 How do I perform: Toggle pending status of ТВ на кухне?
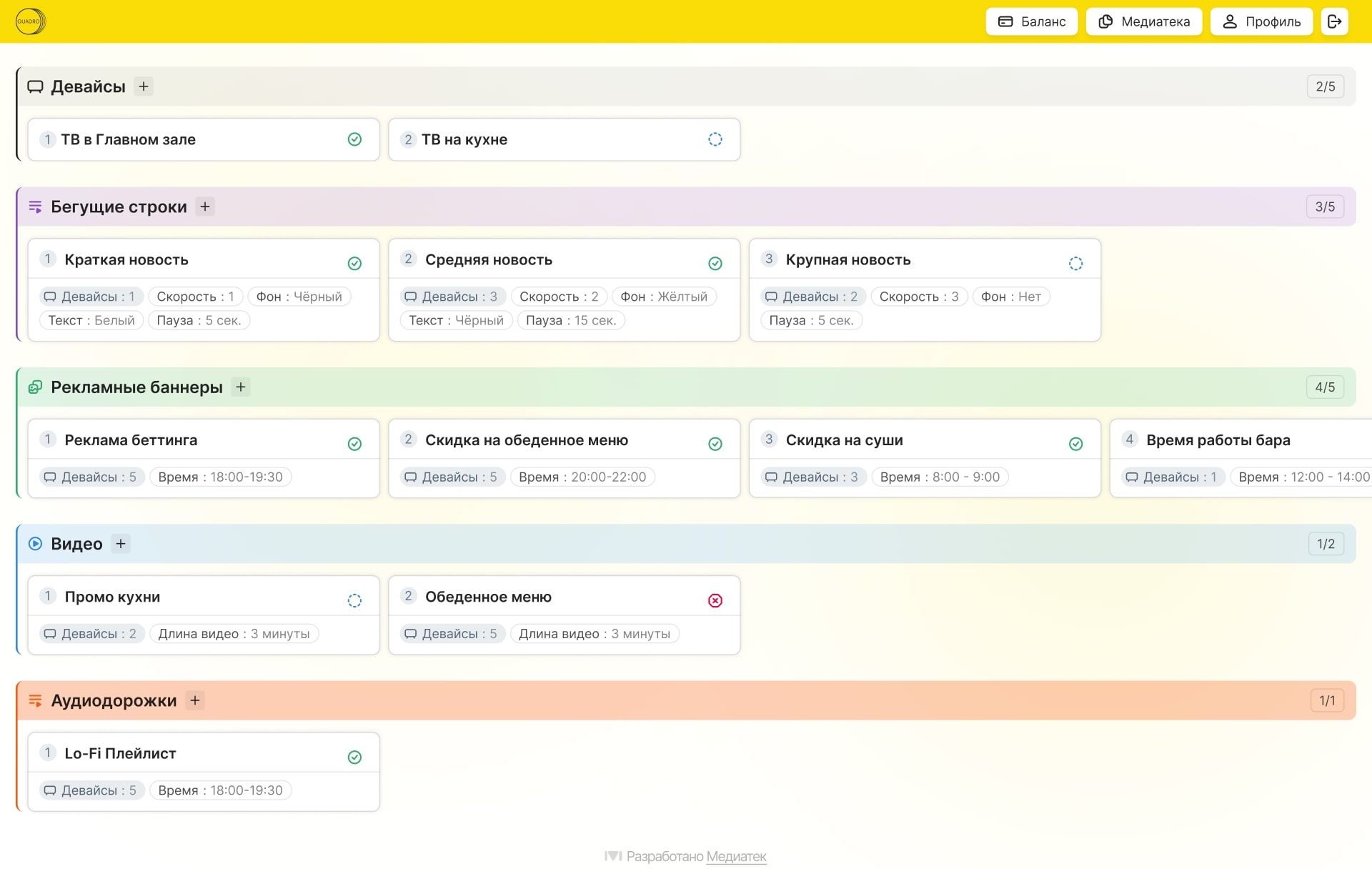coord(715,139)
